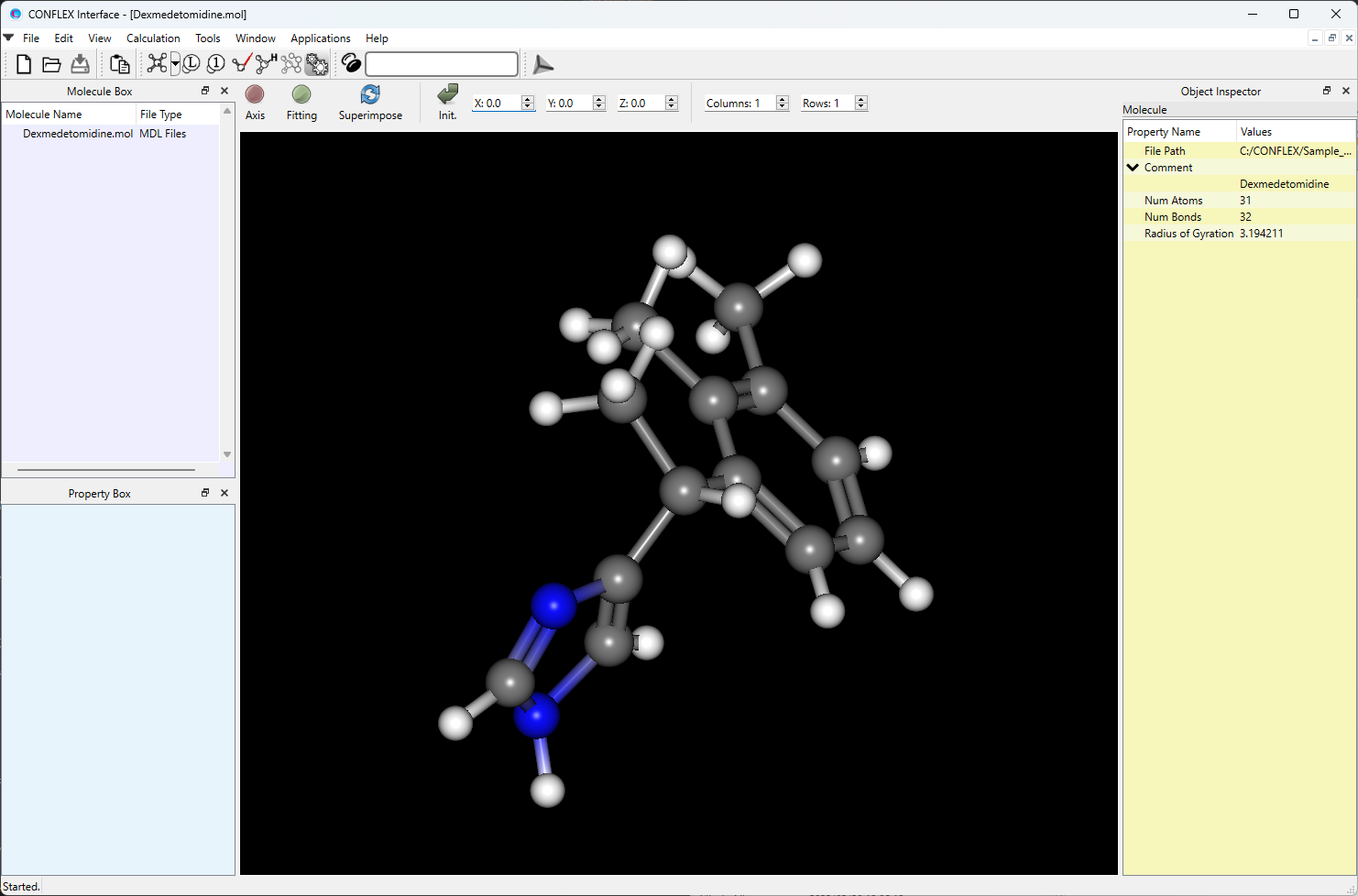Enable the Fitting mode
The height and width of the screenshot is (896, 1358).
301,102
